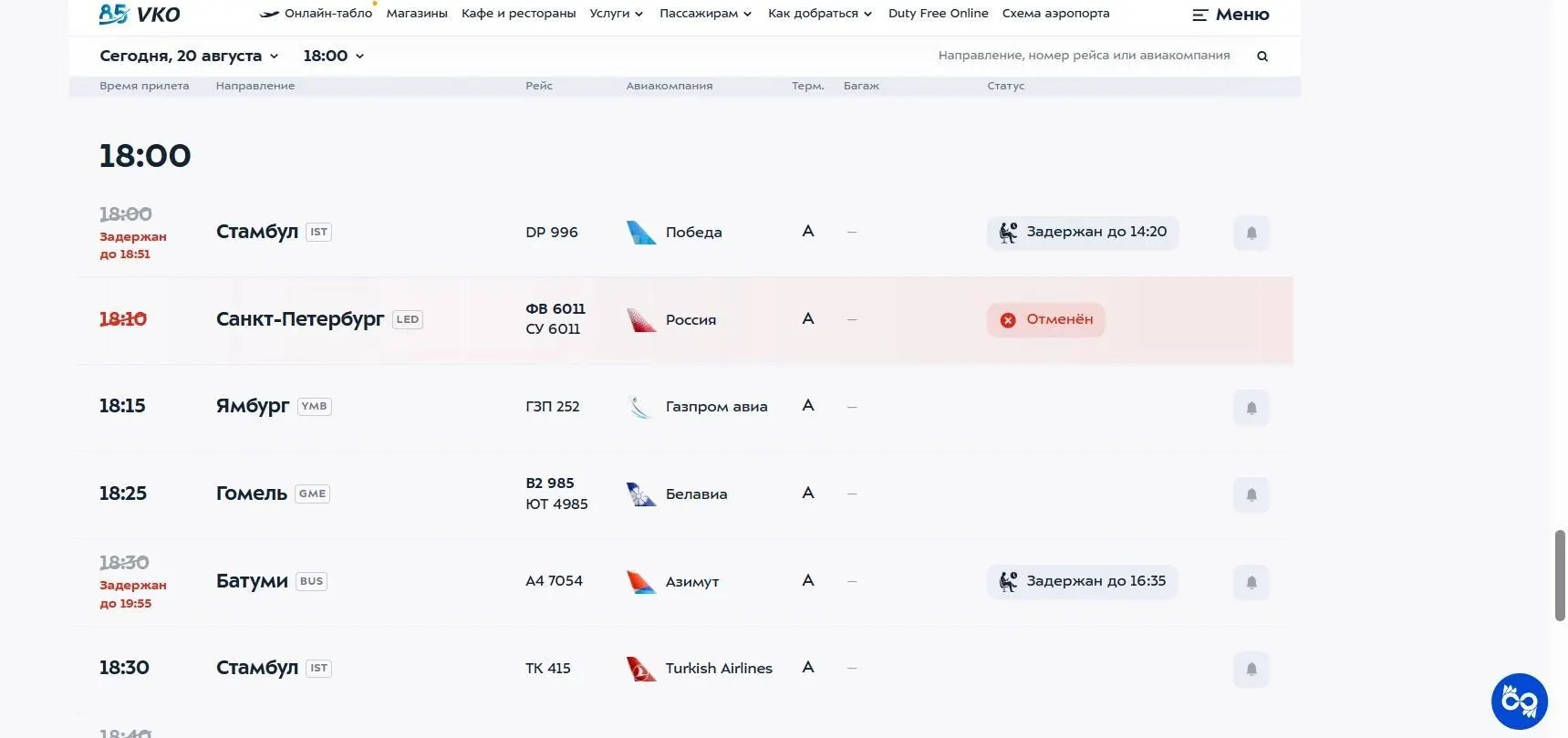Screen dimensions: 1568x738
Task: Click the Turkish Airlines logo
Action: click(641, 669)
